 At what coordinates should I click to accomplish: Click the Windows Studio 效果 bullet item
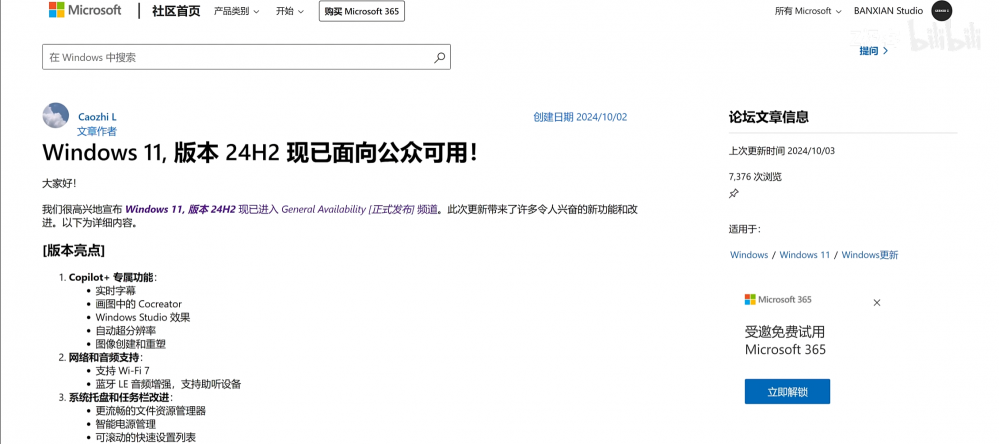(143, 317)
